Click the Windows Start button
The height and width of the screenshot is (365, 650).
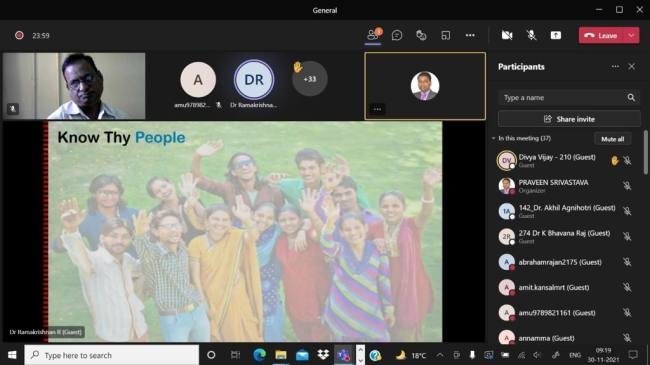[x=12, y=355]
